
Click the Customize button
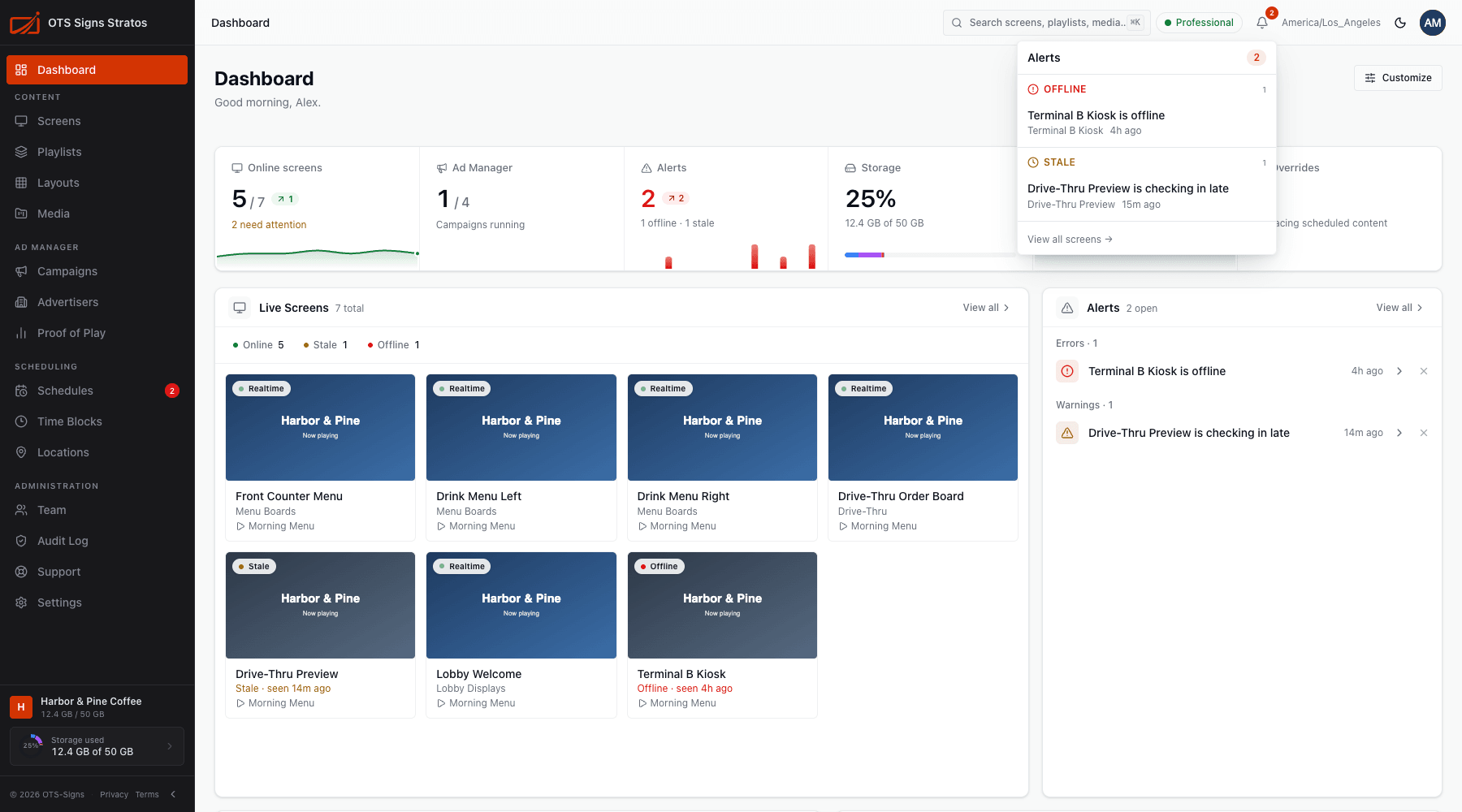pos(1398,78)
